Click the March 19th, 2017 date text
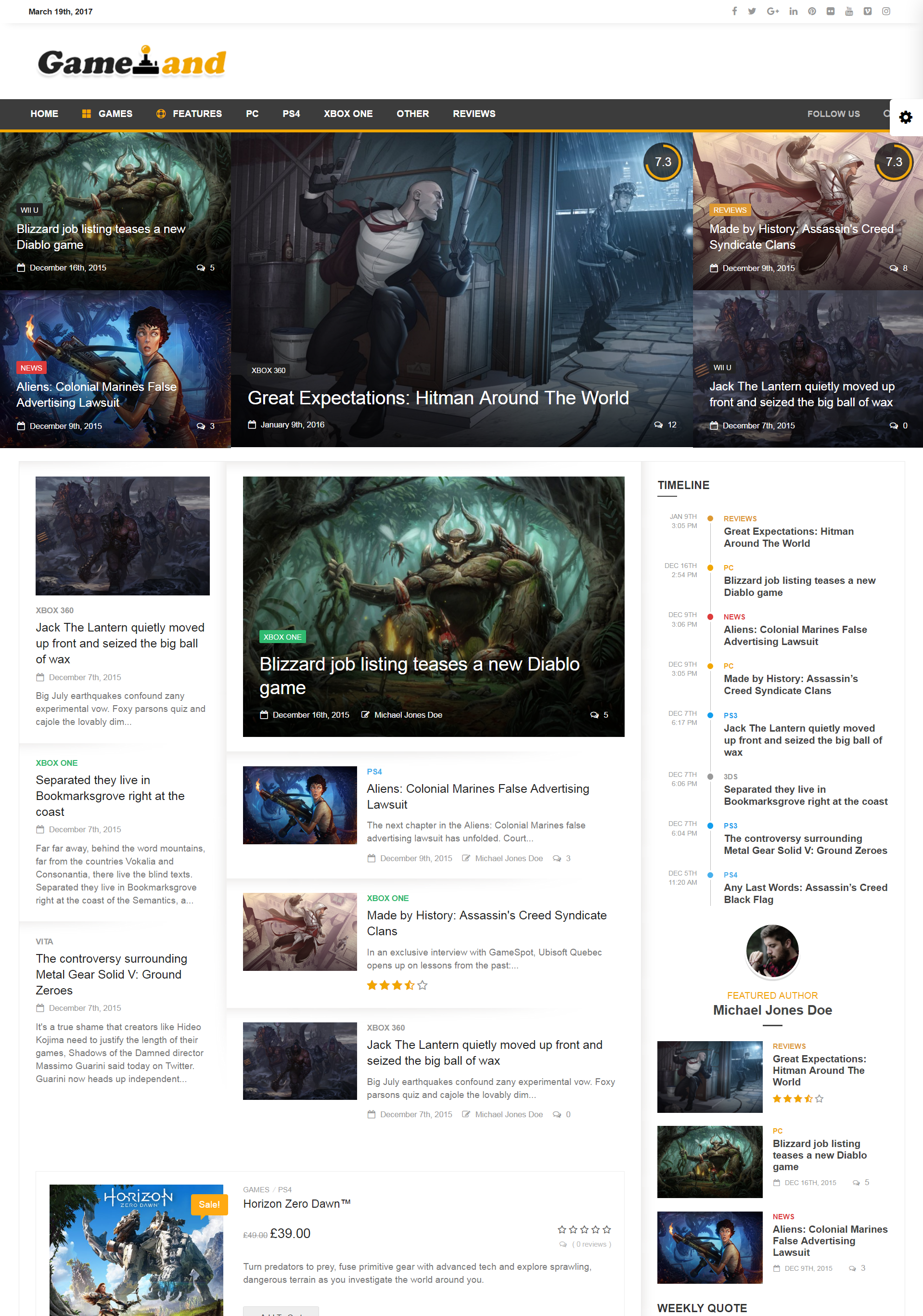The width and height of the screenshot is (923, 1316). point(61,12)
